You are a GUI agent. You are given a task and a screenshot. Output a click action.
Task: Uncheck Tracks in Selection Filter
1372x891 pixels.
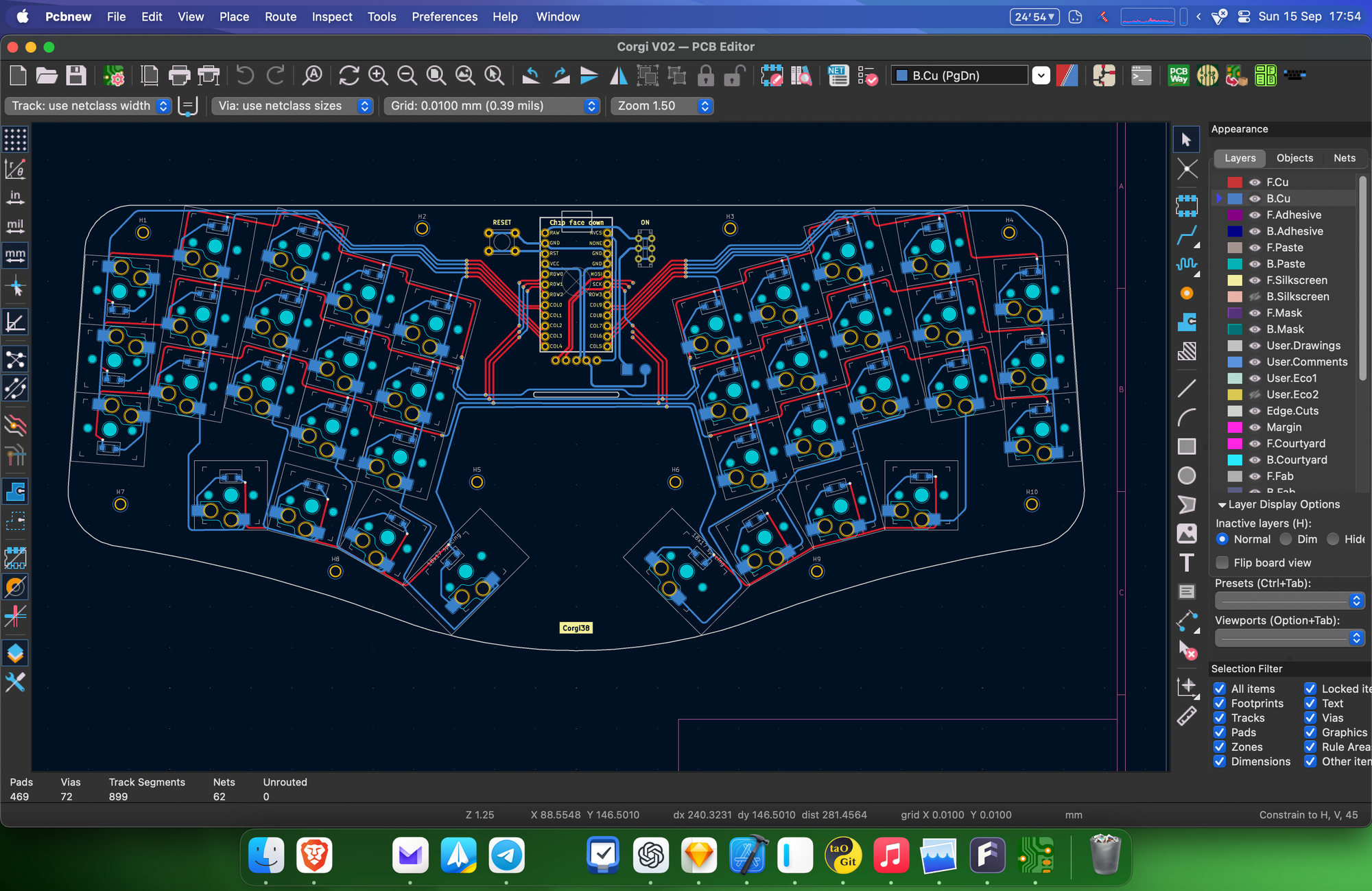pos(1220,718)
